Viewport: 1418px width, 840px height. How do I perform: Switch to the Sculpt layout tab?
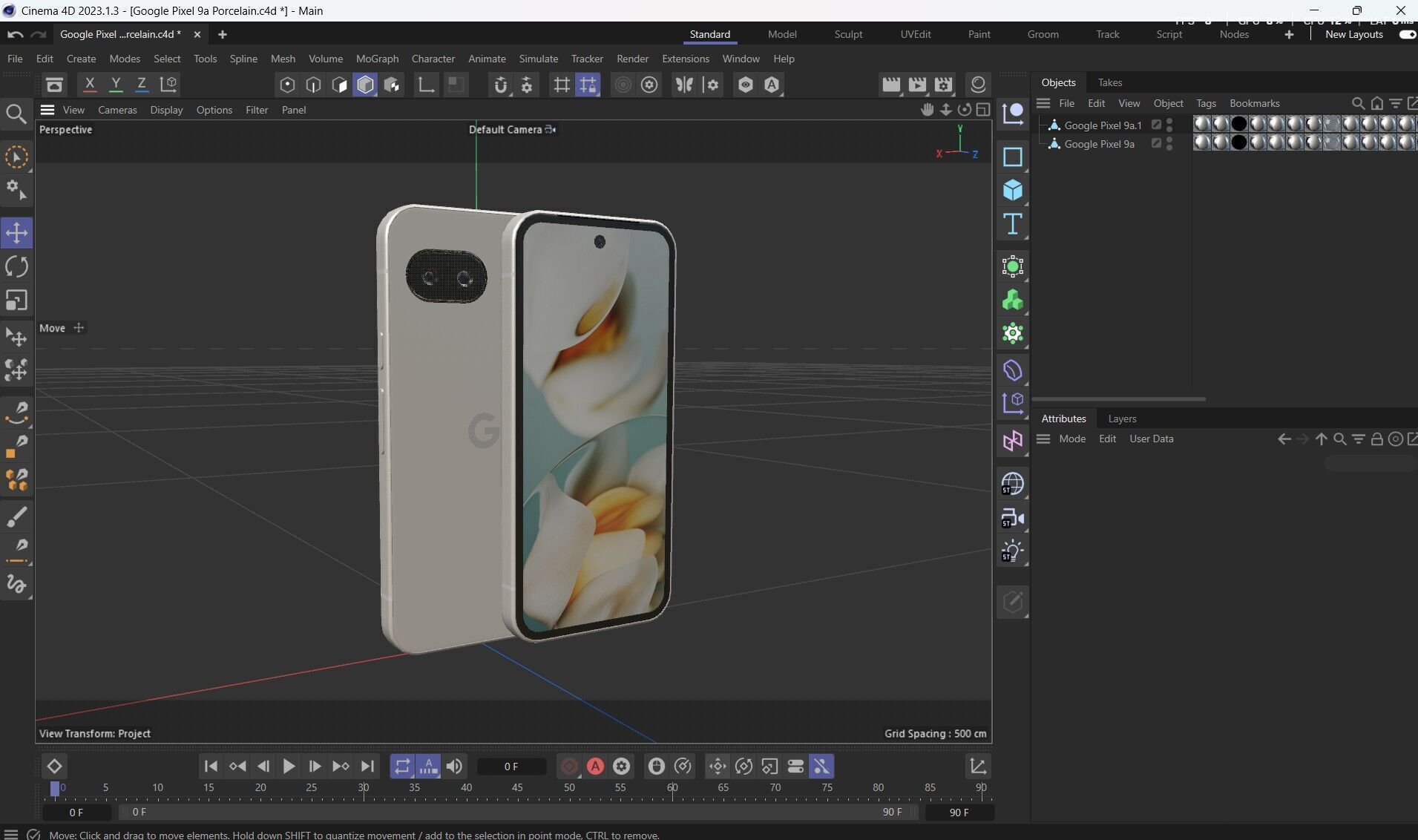pyautogui.click(x=848, y=34)
